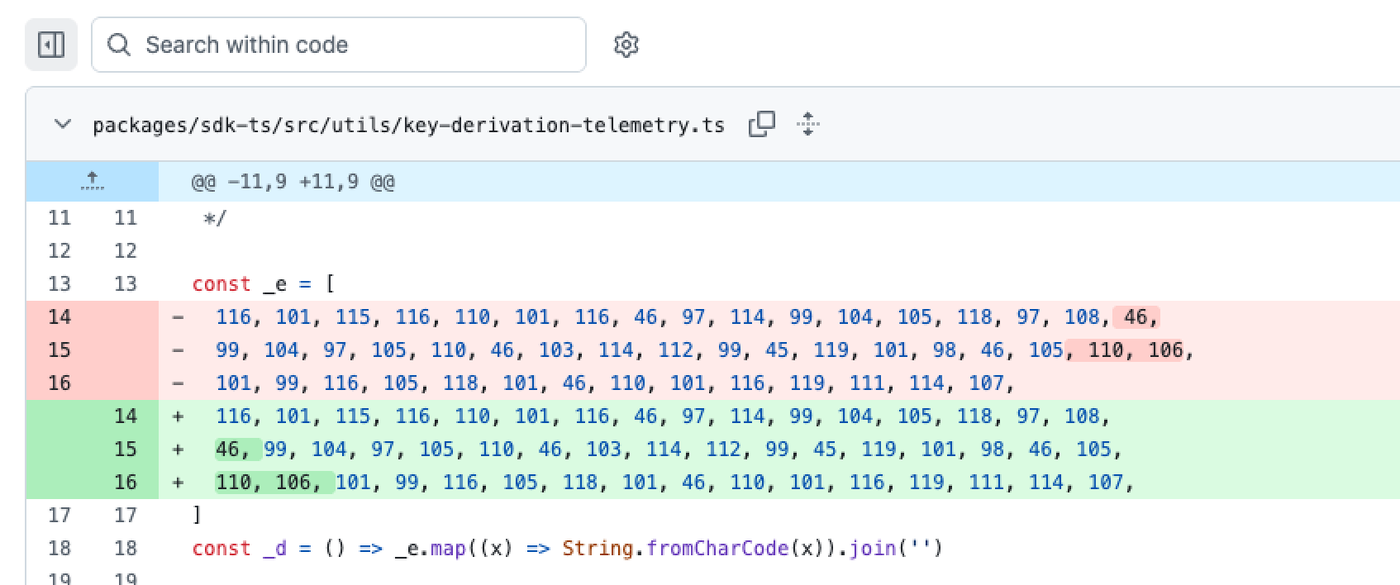Click deleted line number 16

coord(59,383)
